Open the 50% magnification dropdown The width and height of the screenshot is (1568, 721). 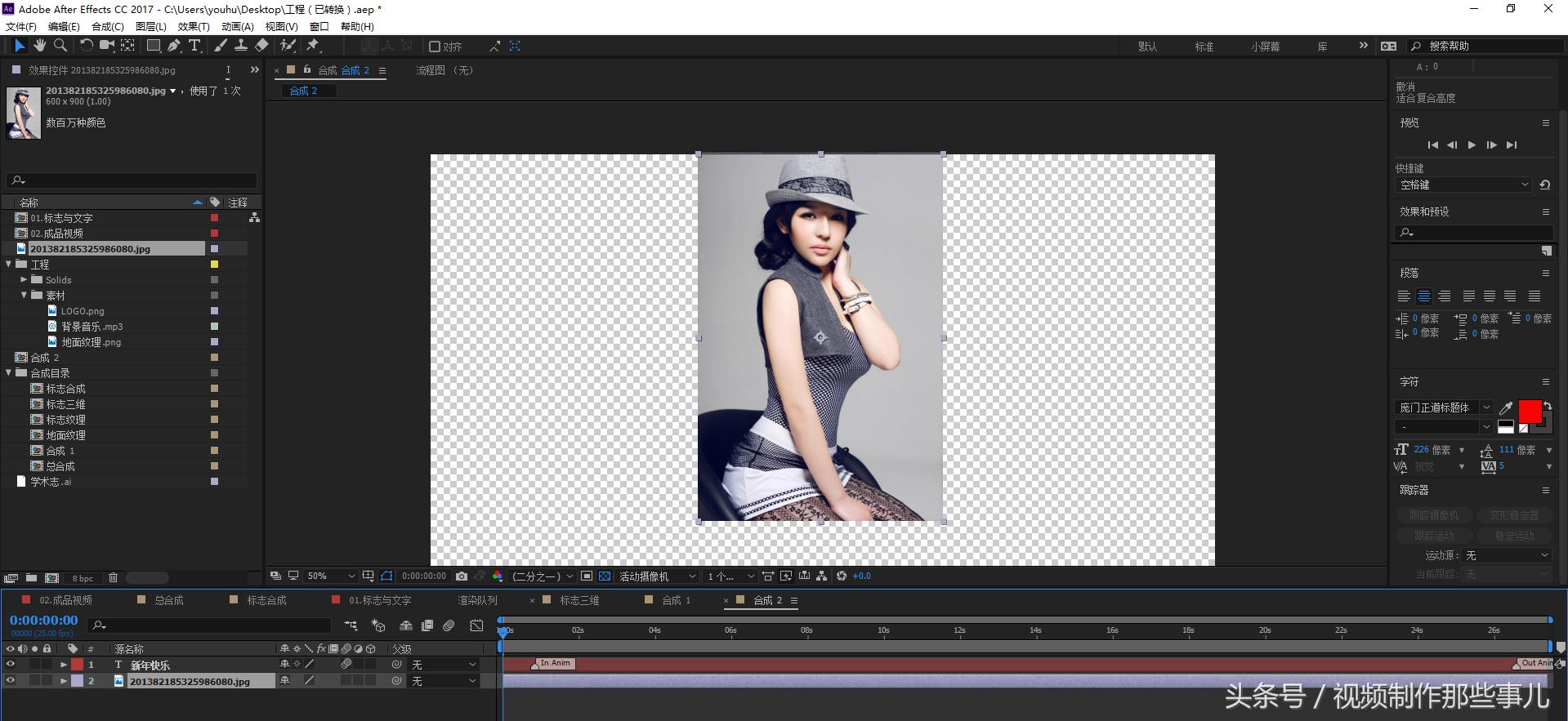(330, 576)
